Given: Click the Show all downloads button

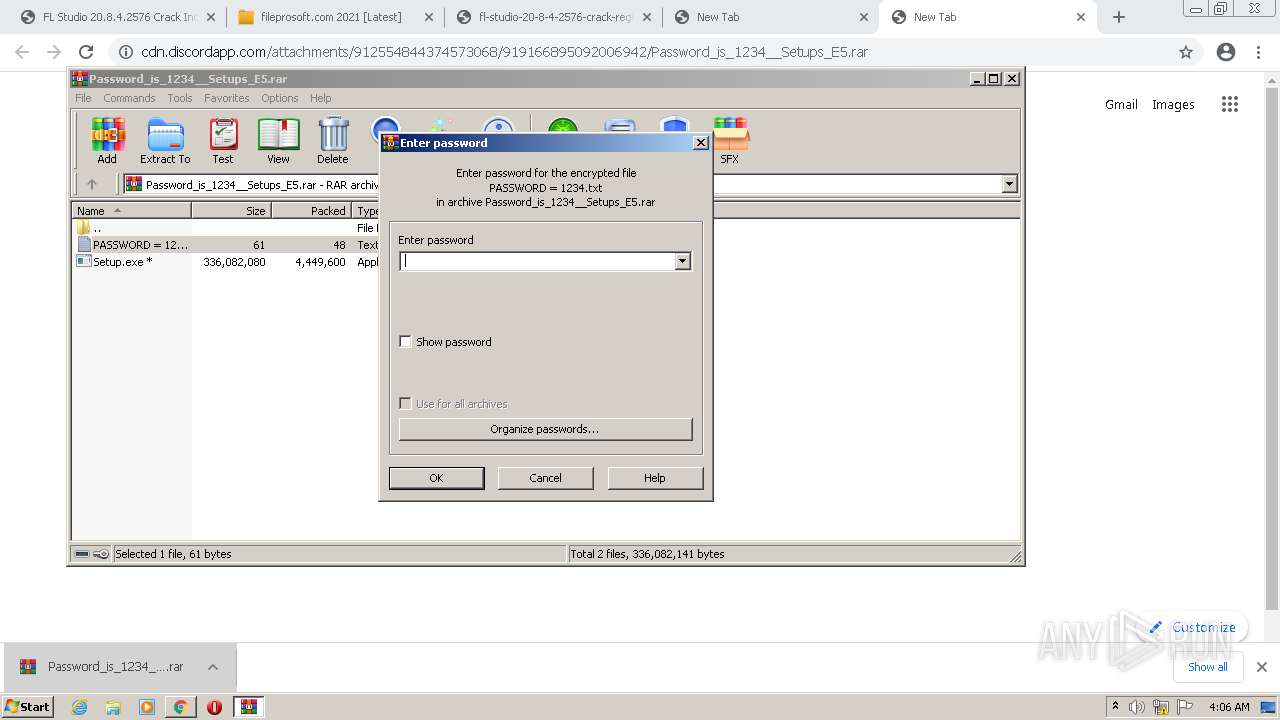Looking at the screenshot, I should coord(1208,667).
